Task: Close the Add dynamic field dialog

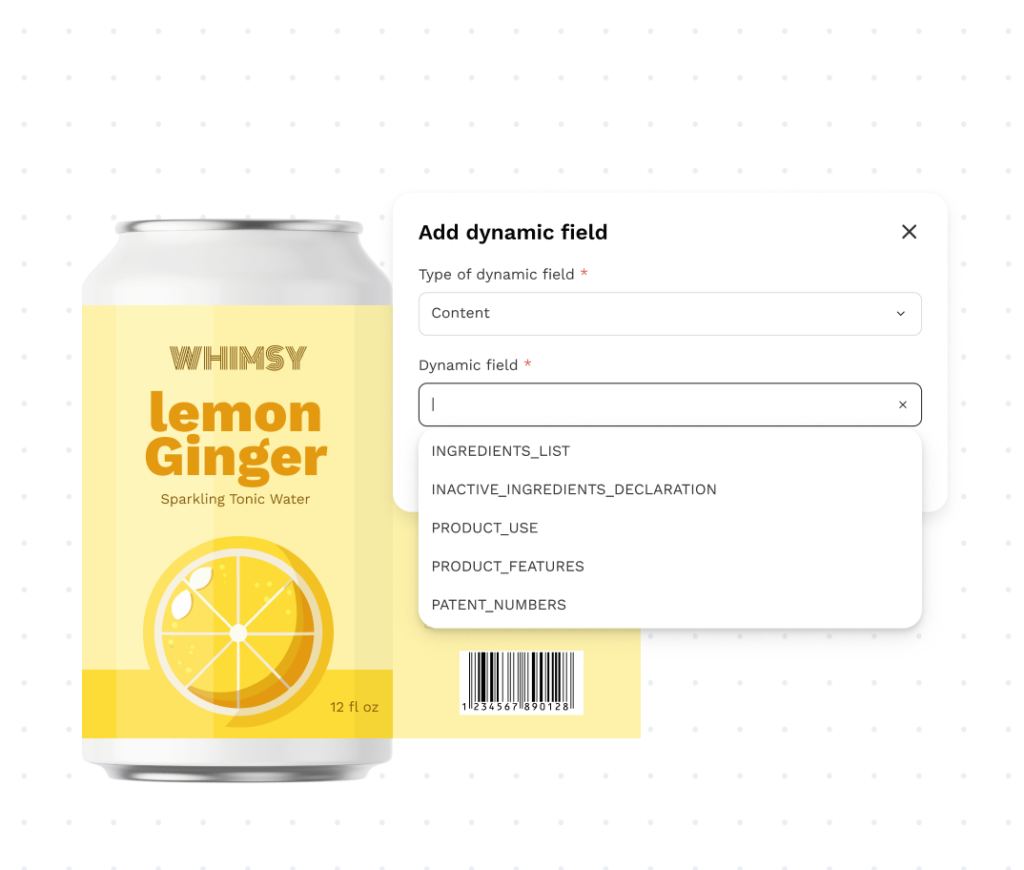Action: tap(908, 232)
